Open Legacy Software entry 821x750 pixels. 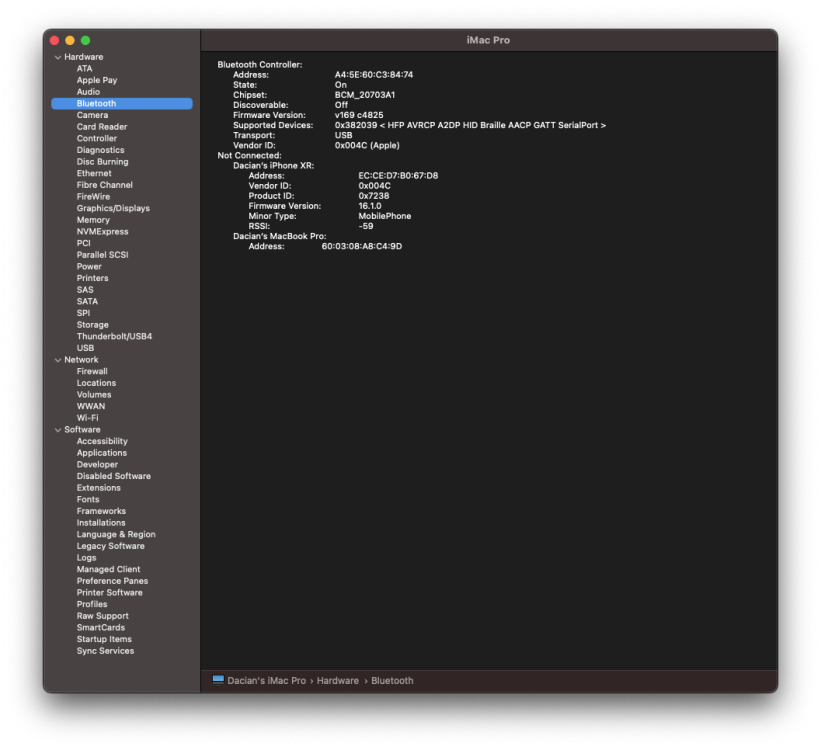coord(110,546)
